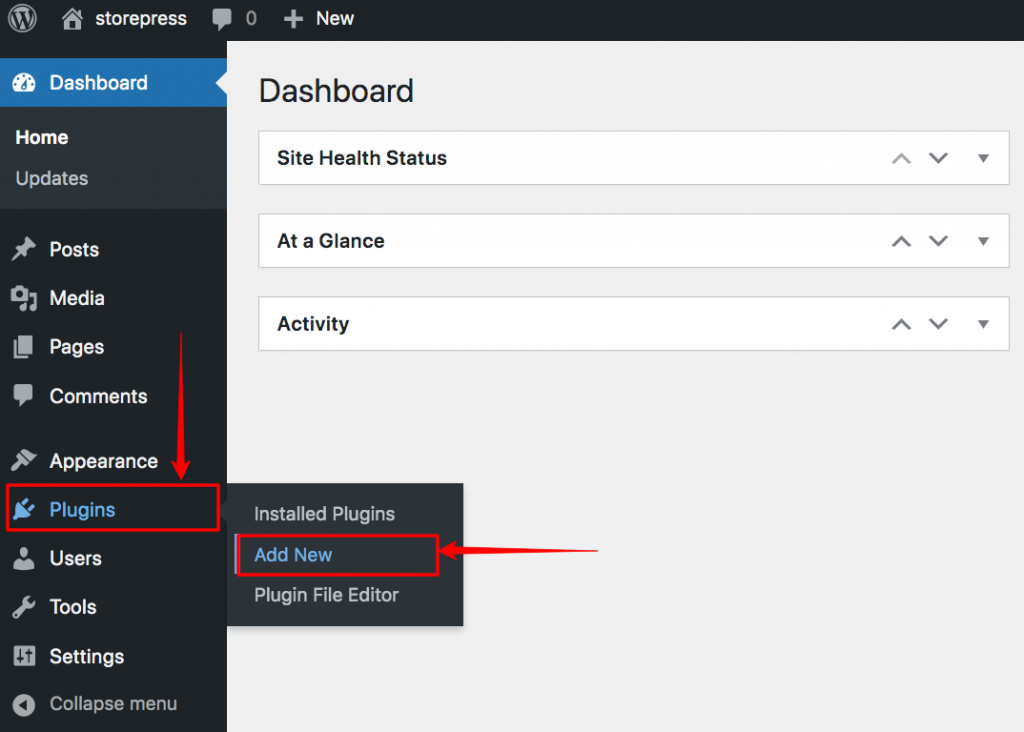Click the Collapse menu arrow icon
Screen dimensions: 1024x732
24,705
